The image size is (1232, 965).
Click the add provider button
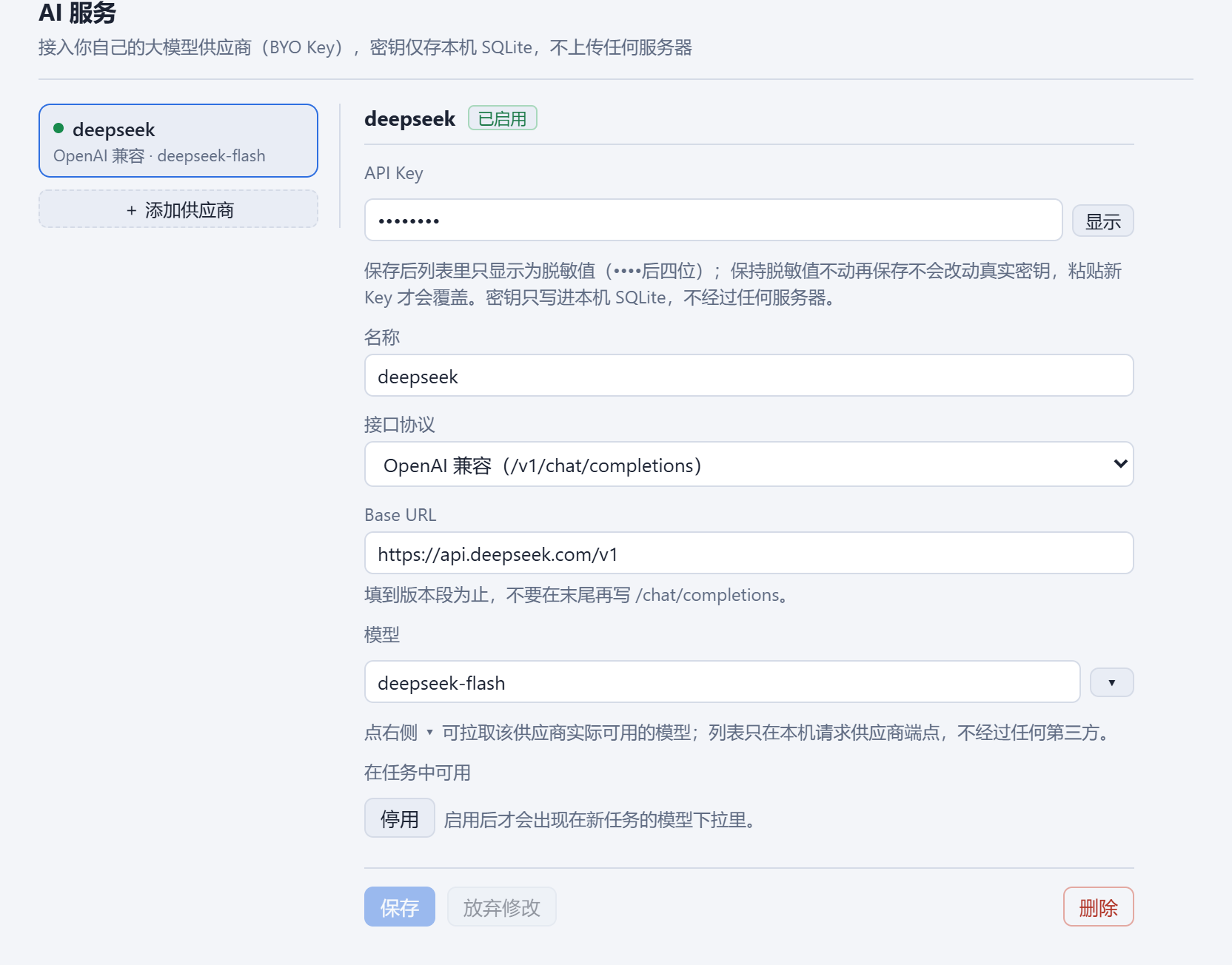[178, 209]
